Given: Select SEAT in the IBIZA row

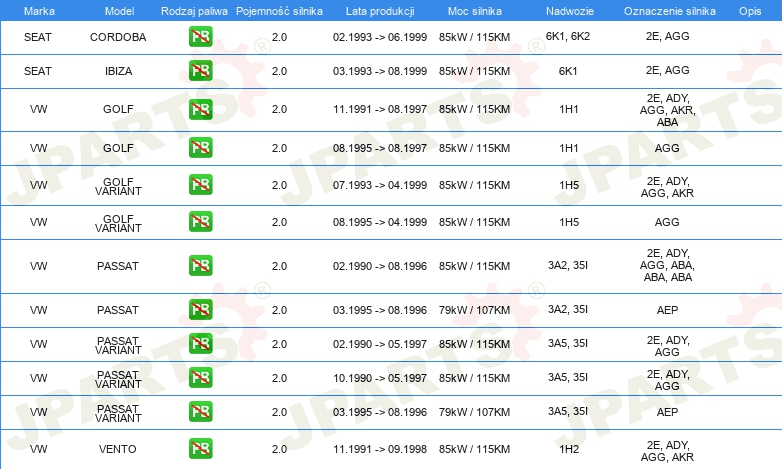Looking at the screenshot, I should [38, 71].
